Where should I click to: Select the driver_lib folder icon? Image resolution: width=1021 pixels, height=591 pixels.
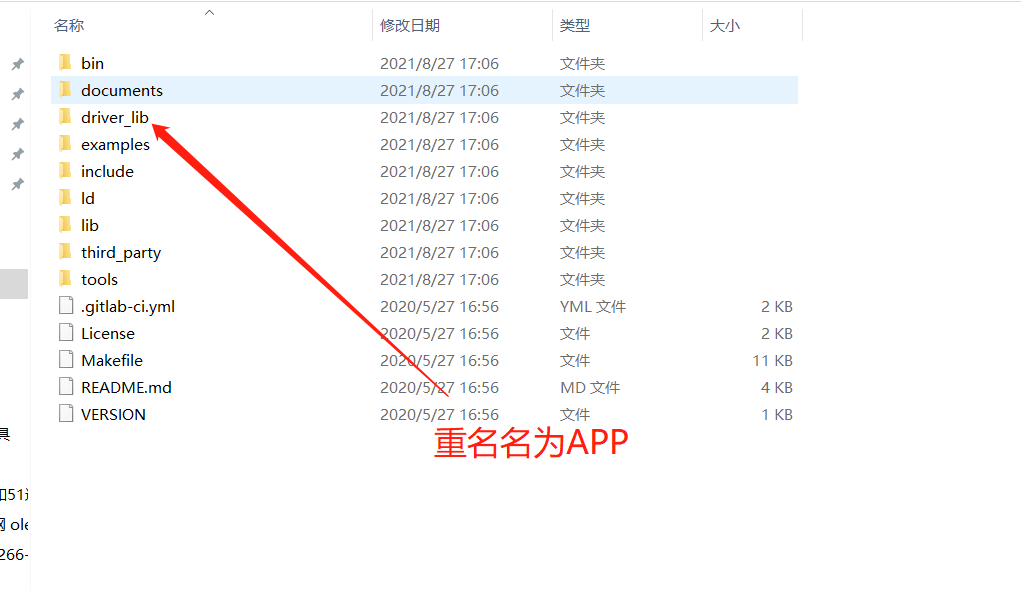pos(65,117)
